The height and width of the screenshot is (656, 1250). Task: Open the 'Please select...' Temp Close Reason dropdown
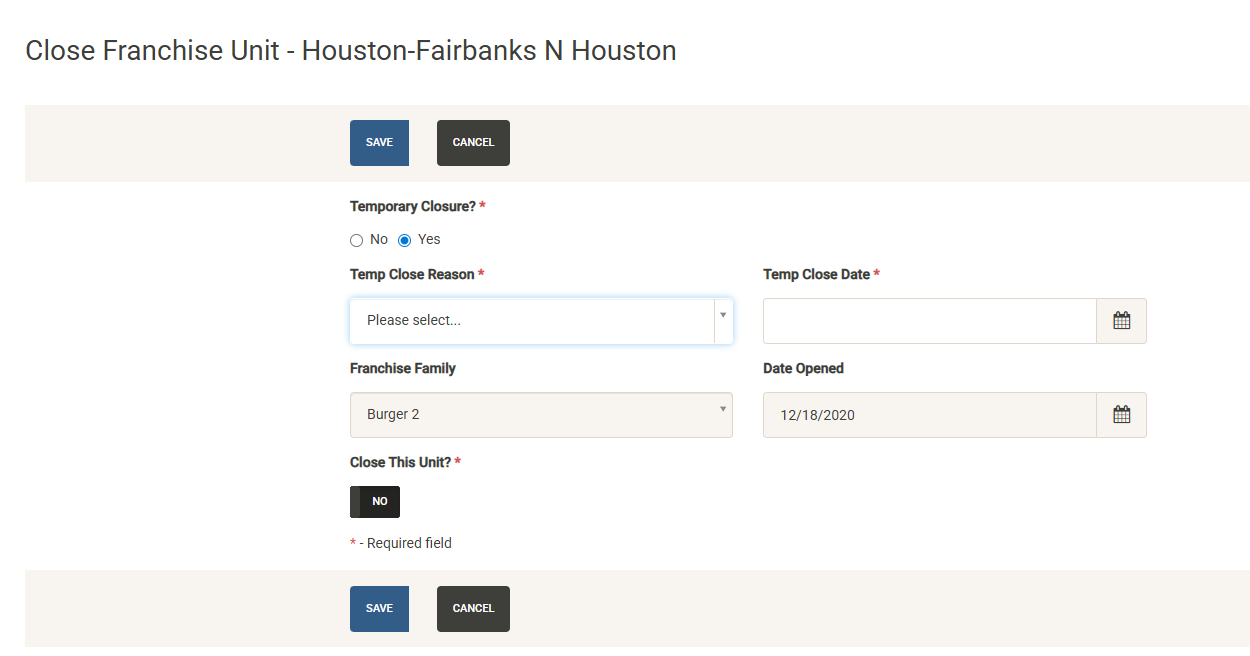tap(530, 321)
